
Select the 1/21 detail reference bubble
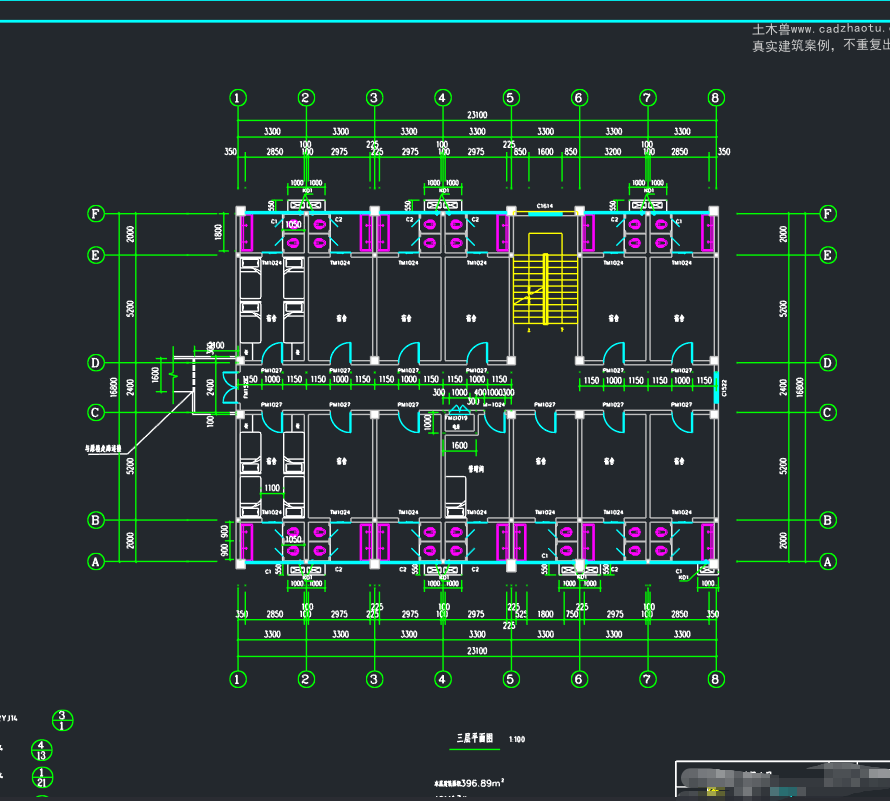click(x=42, y=777)
